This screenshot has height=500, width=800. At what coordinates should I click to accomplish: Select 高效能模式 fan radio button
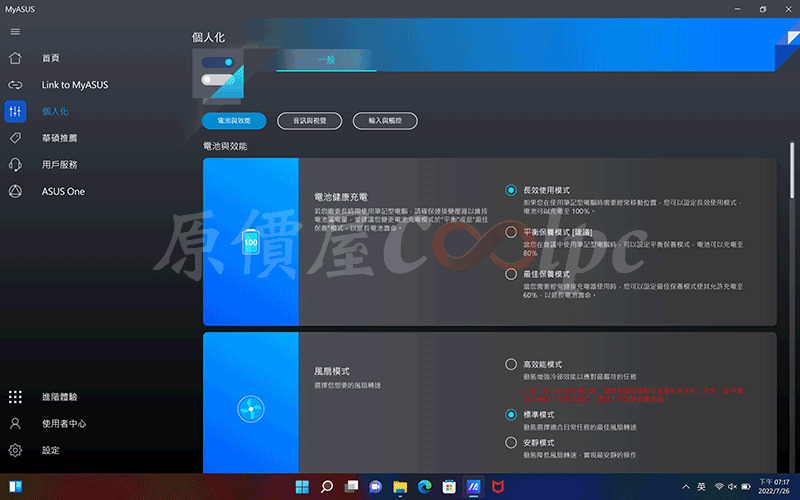point(511,364)
